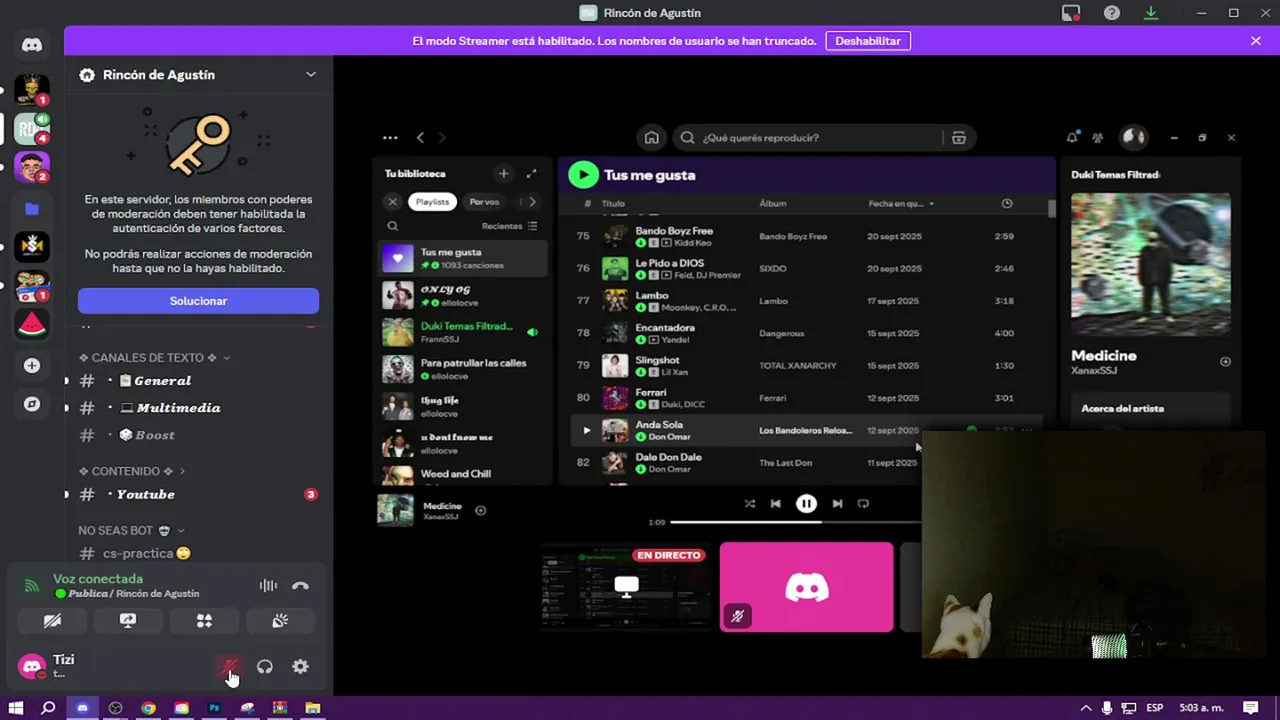1280x720 pixels.
Task: Open Discord user settings gear
Action: tap(300, 667)
